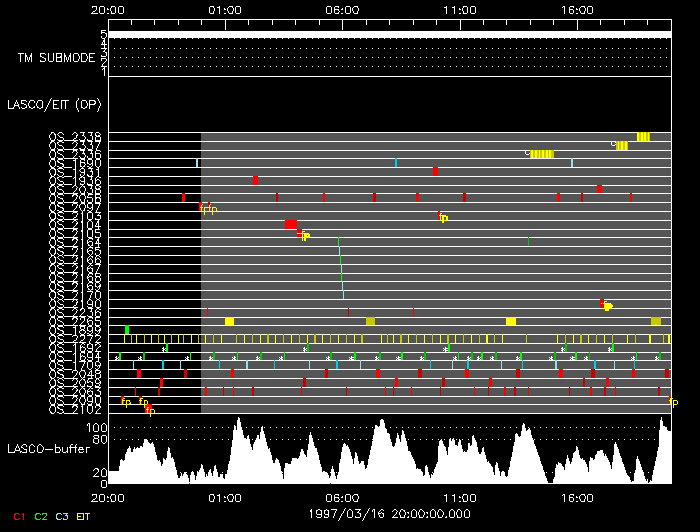Click the leftmost cyan tick on the OS_1690 row

(x=197, y=162)
